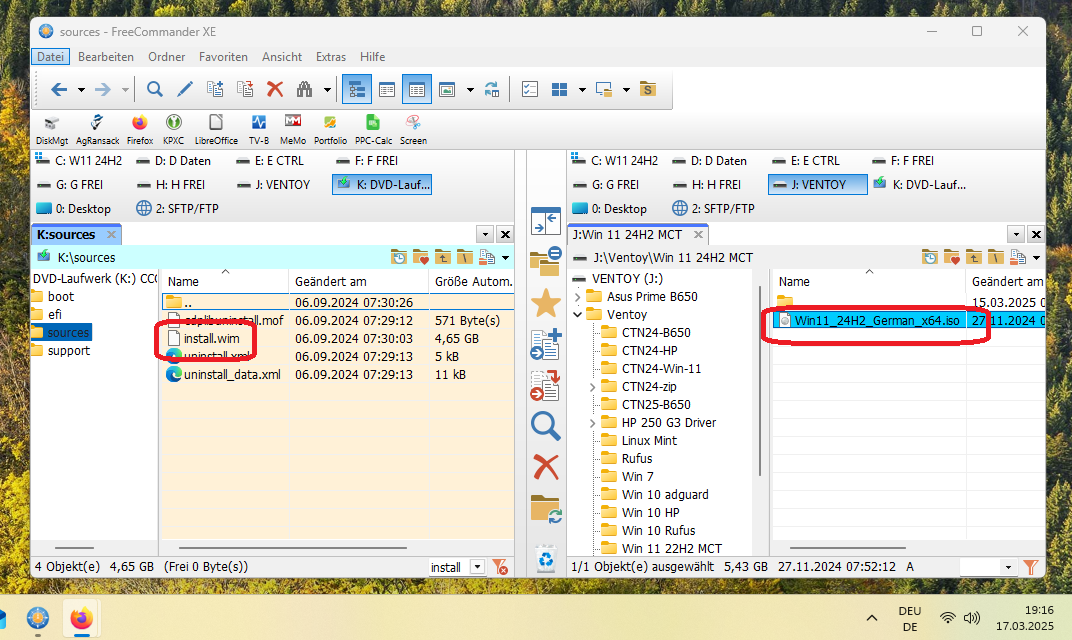
Task: Switch to list view mode
Action: (387, 90)
